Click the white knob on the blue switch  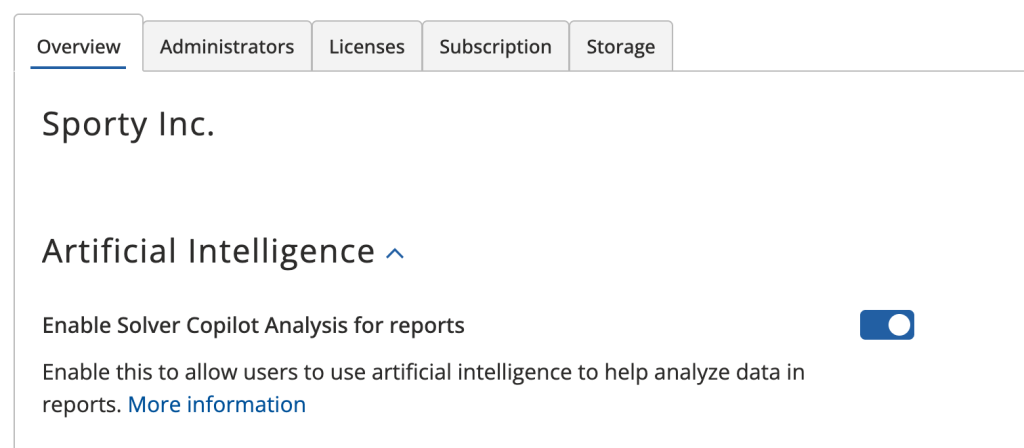tap(899, 325)
